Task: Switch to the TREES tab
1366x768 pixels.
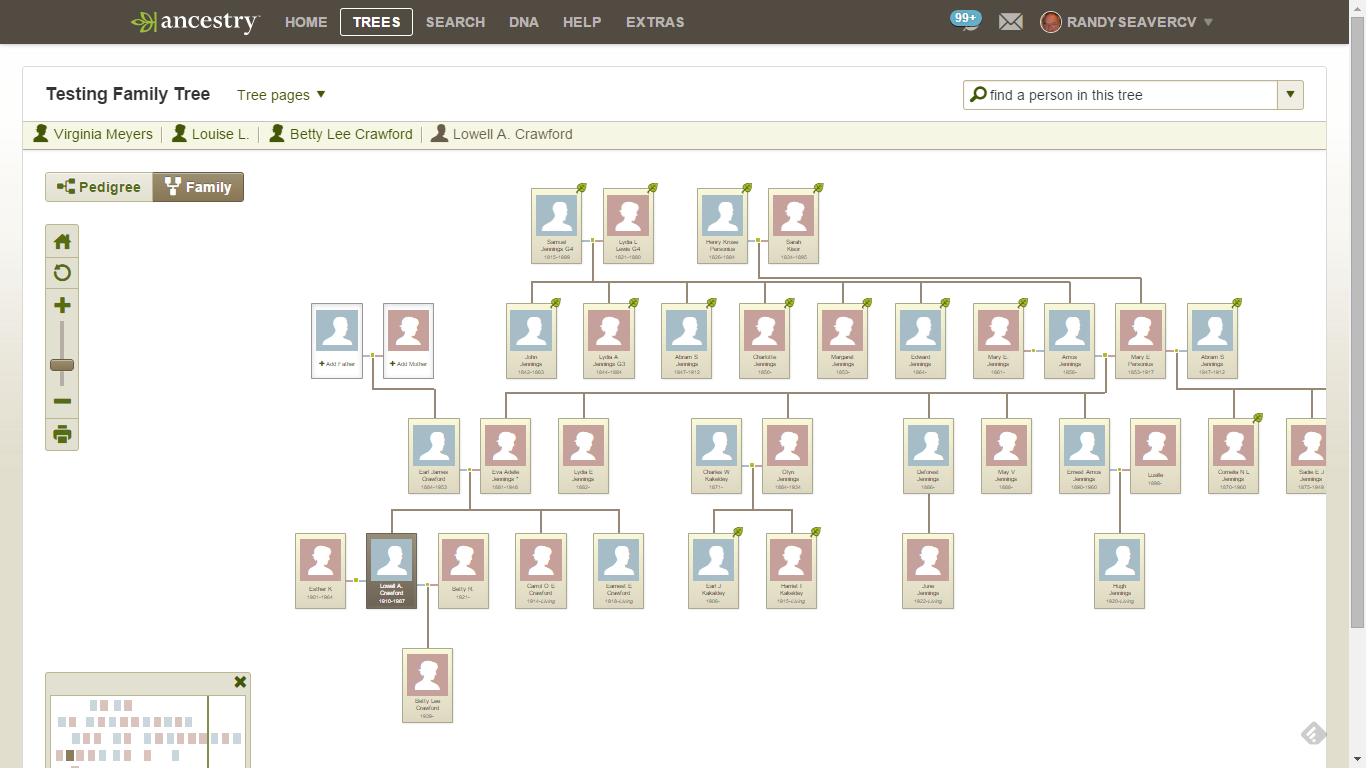Action: click(376, 22)
